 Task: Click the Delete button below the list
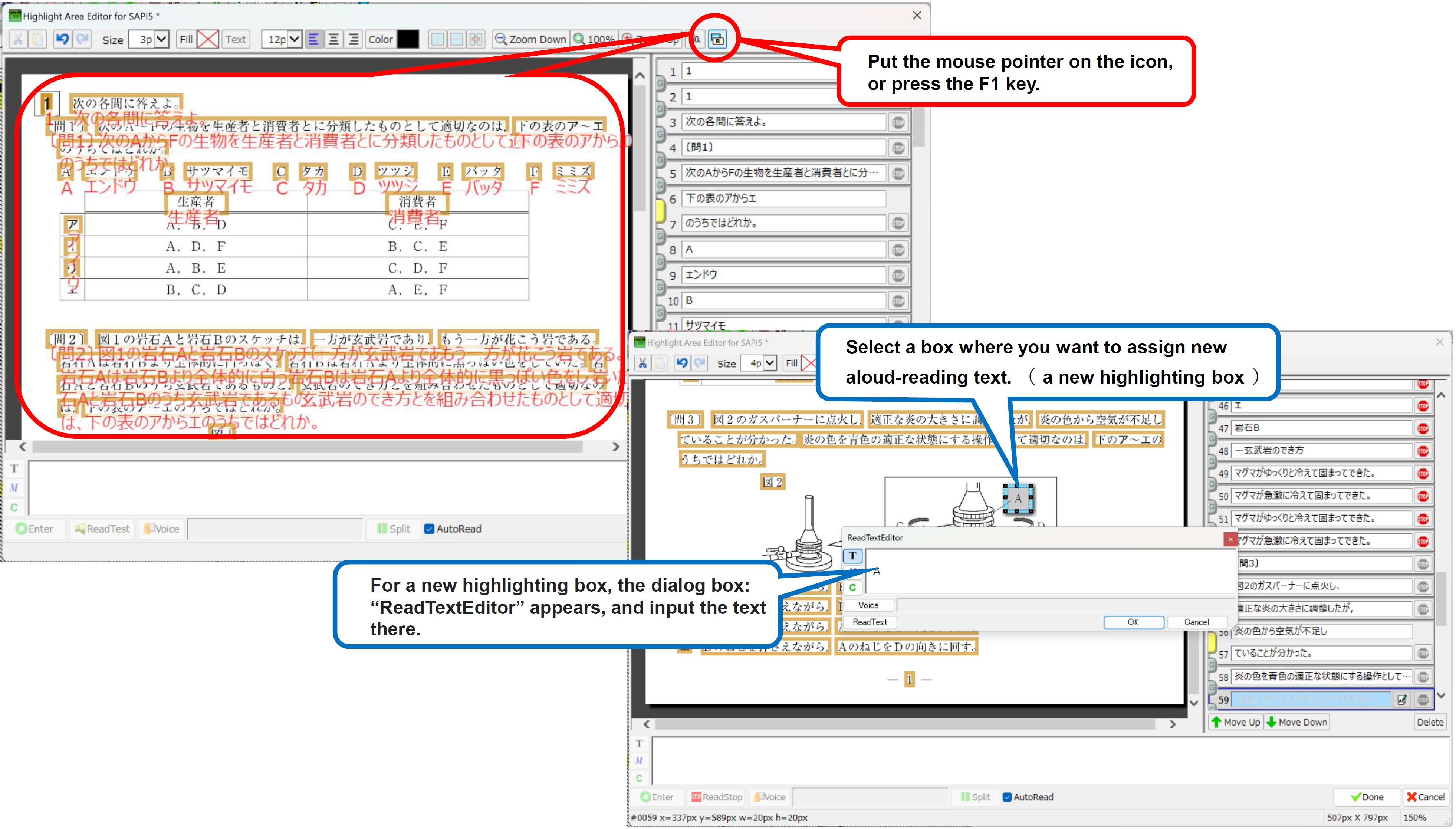coord(1430,722)
